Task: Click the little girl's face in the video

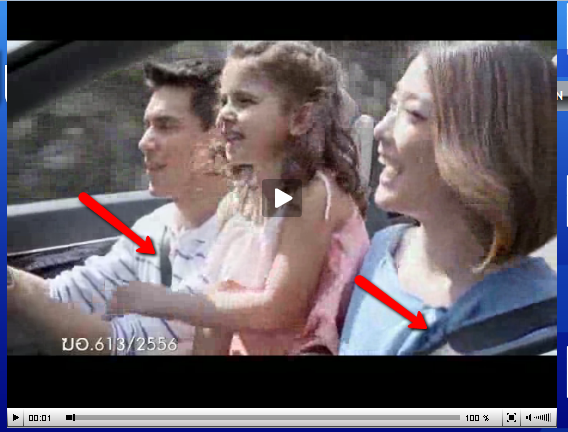Action: coord(250,119)
